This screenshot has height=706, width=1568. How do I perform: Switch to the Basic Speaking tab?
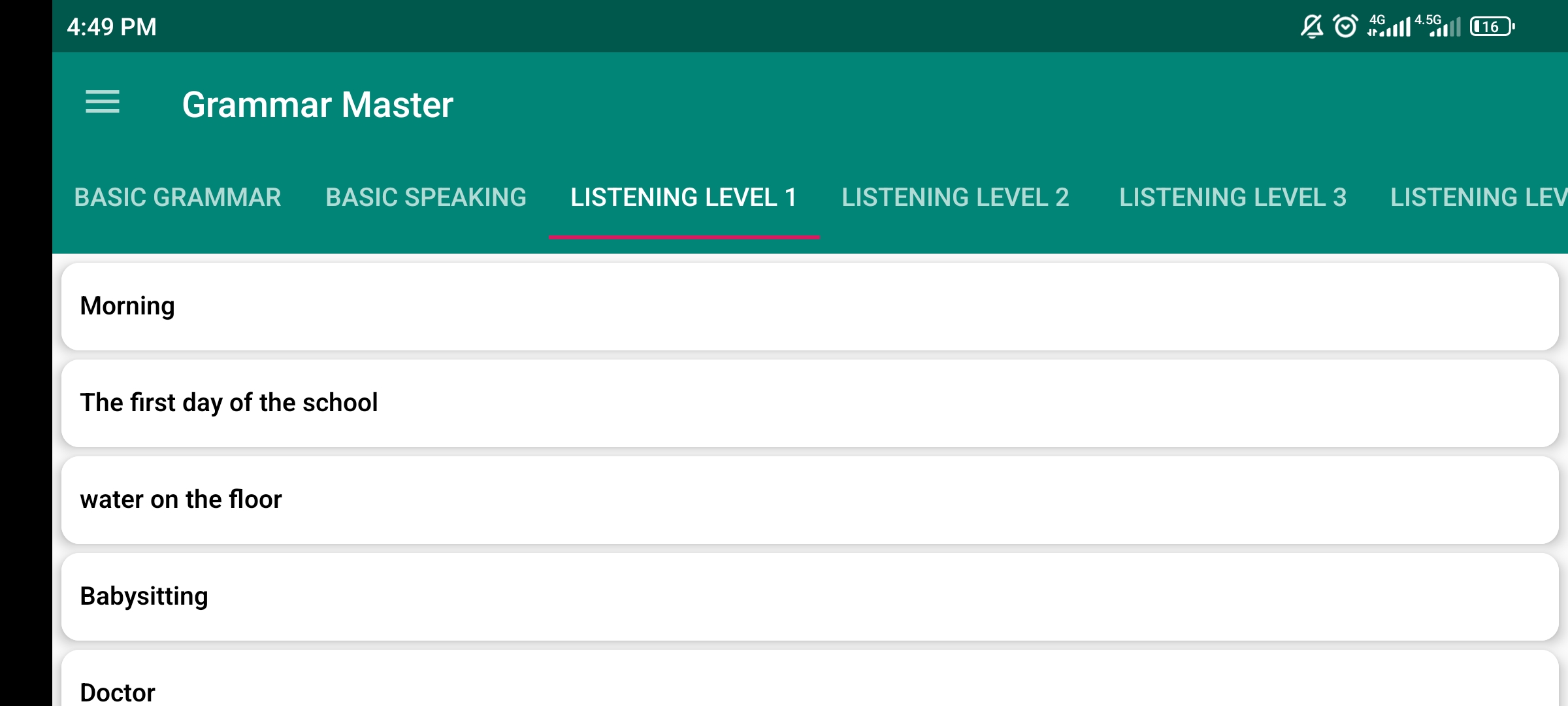tap(426, 197)
